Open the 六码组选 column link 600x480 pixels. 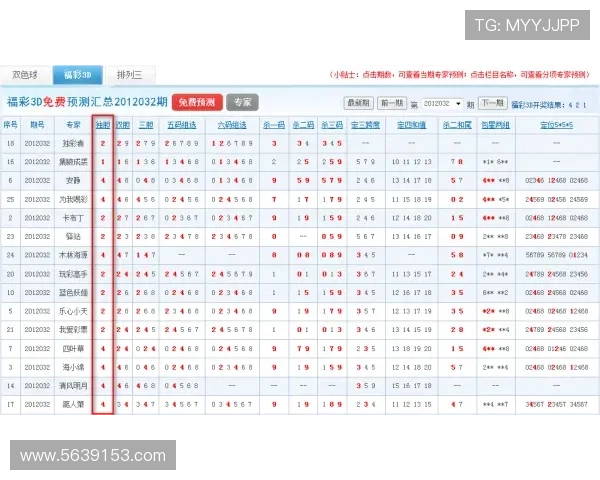(x=232, y=125)
